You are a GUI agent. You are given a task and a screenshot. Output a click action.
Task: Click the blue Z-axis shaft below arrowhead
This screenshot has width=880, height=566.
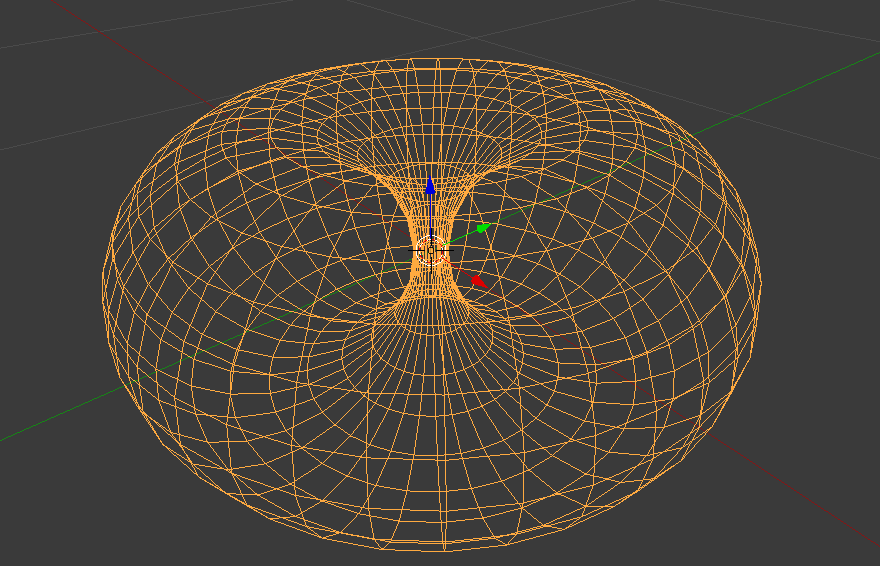pos(430,215)
